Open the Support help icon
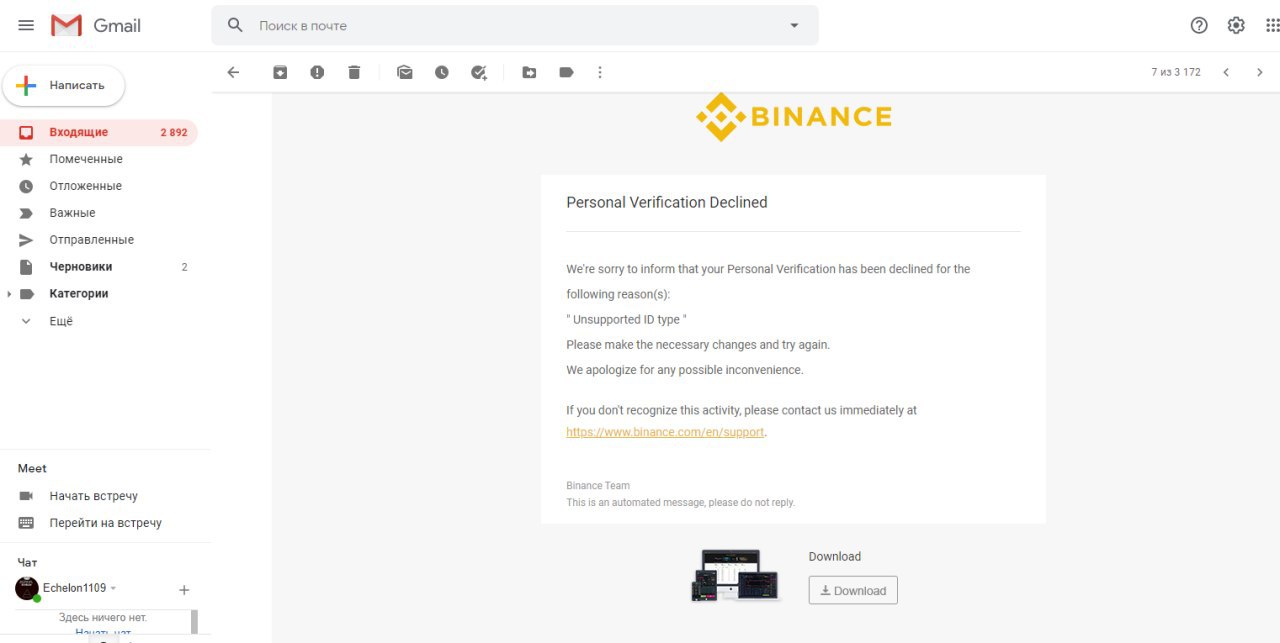 1199,25
